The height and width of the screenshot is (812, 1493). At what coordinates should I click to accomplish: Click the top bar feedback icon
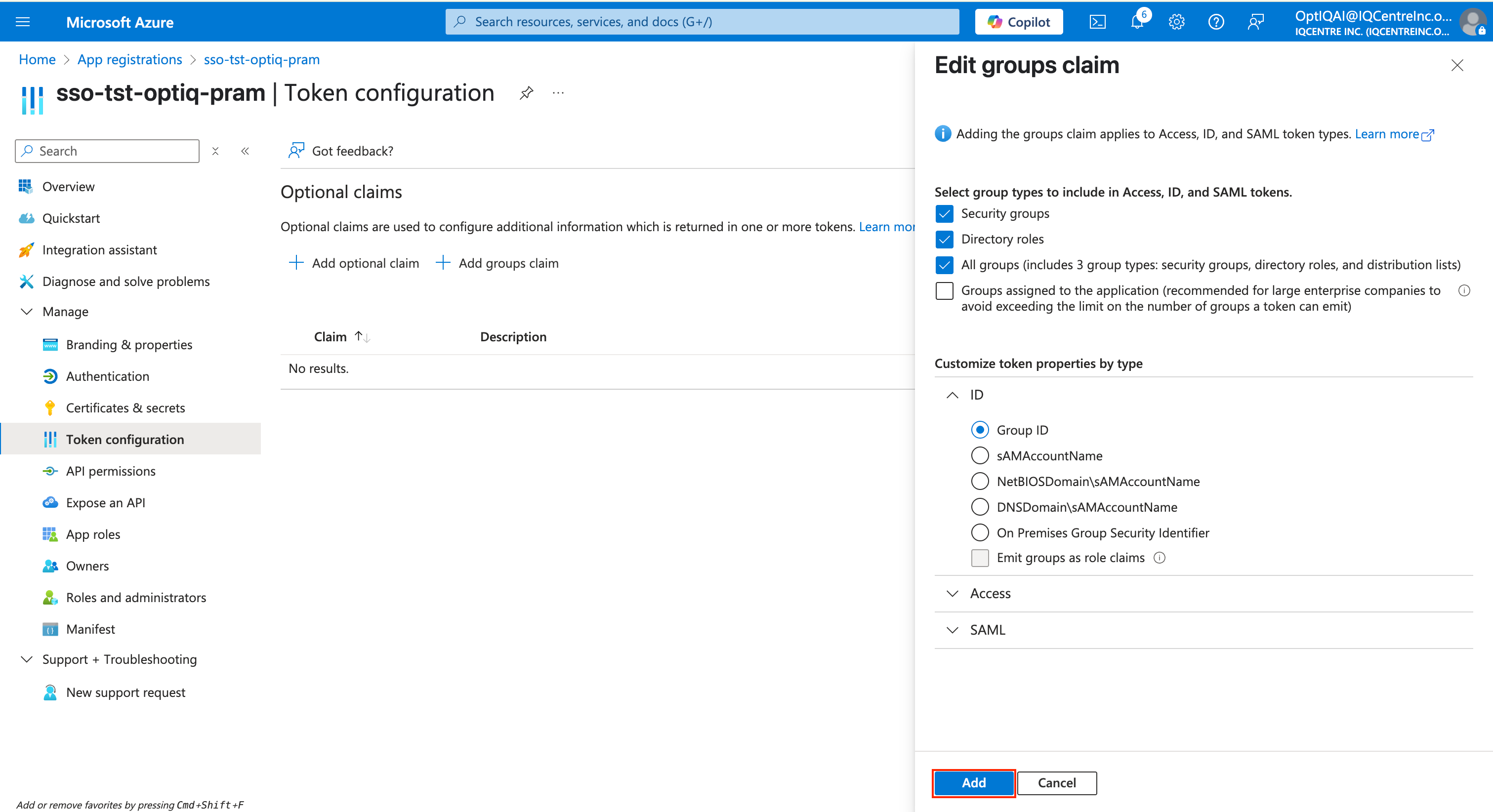(1255, 22)
